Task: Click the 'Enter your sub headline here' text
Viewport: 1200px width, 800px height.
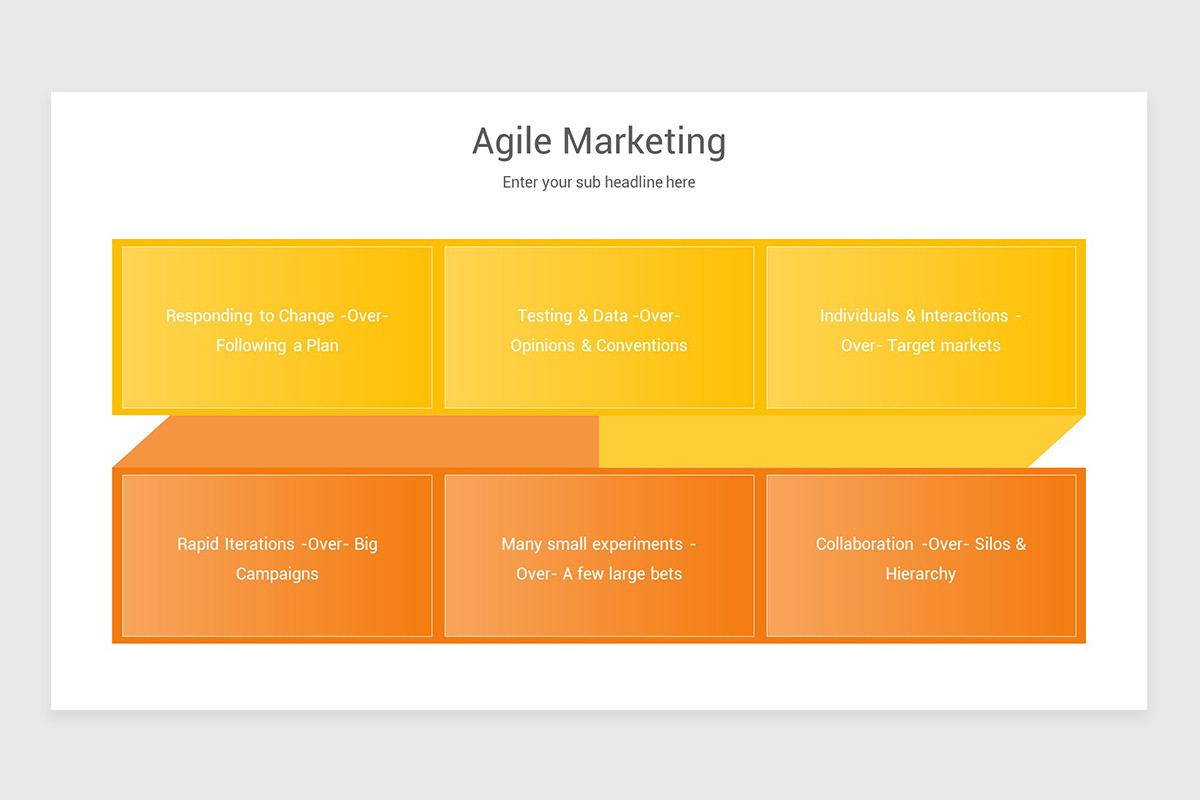Action: tap(599, 182)
